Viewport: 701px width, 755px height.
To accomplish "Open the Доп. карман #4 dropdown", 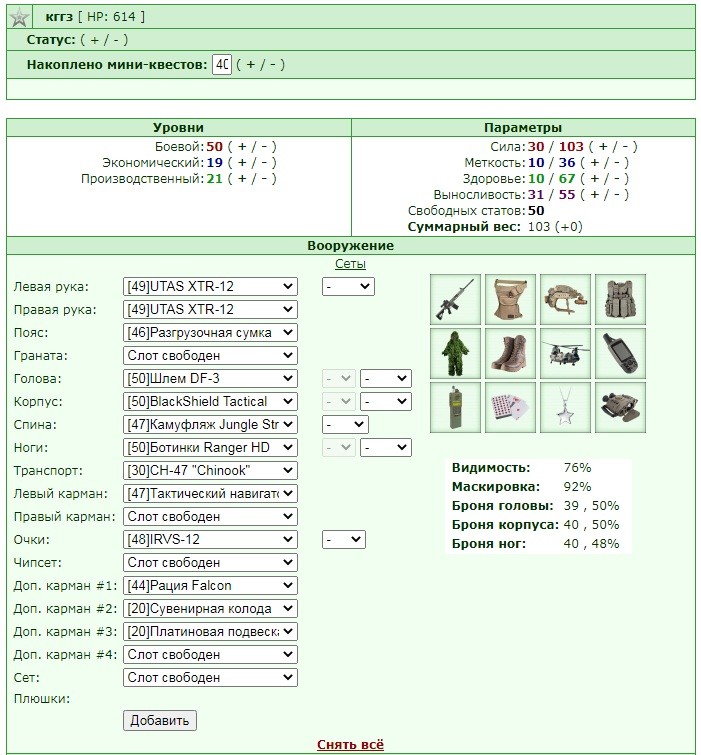I will click(x=210, y=654).
